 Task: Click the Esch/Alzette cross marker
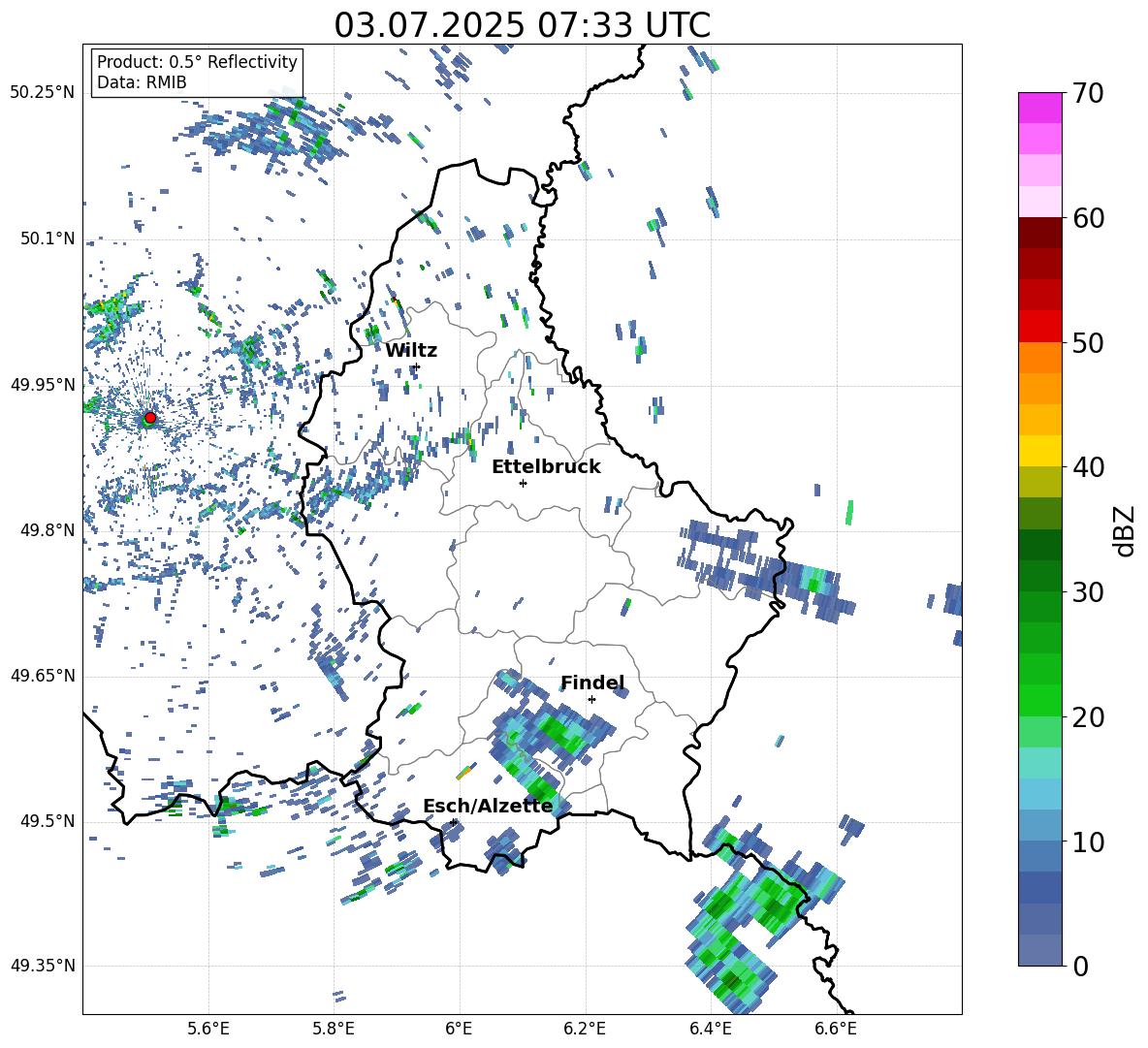pyautogui.click(x=454, y=822)
